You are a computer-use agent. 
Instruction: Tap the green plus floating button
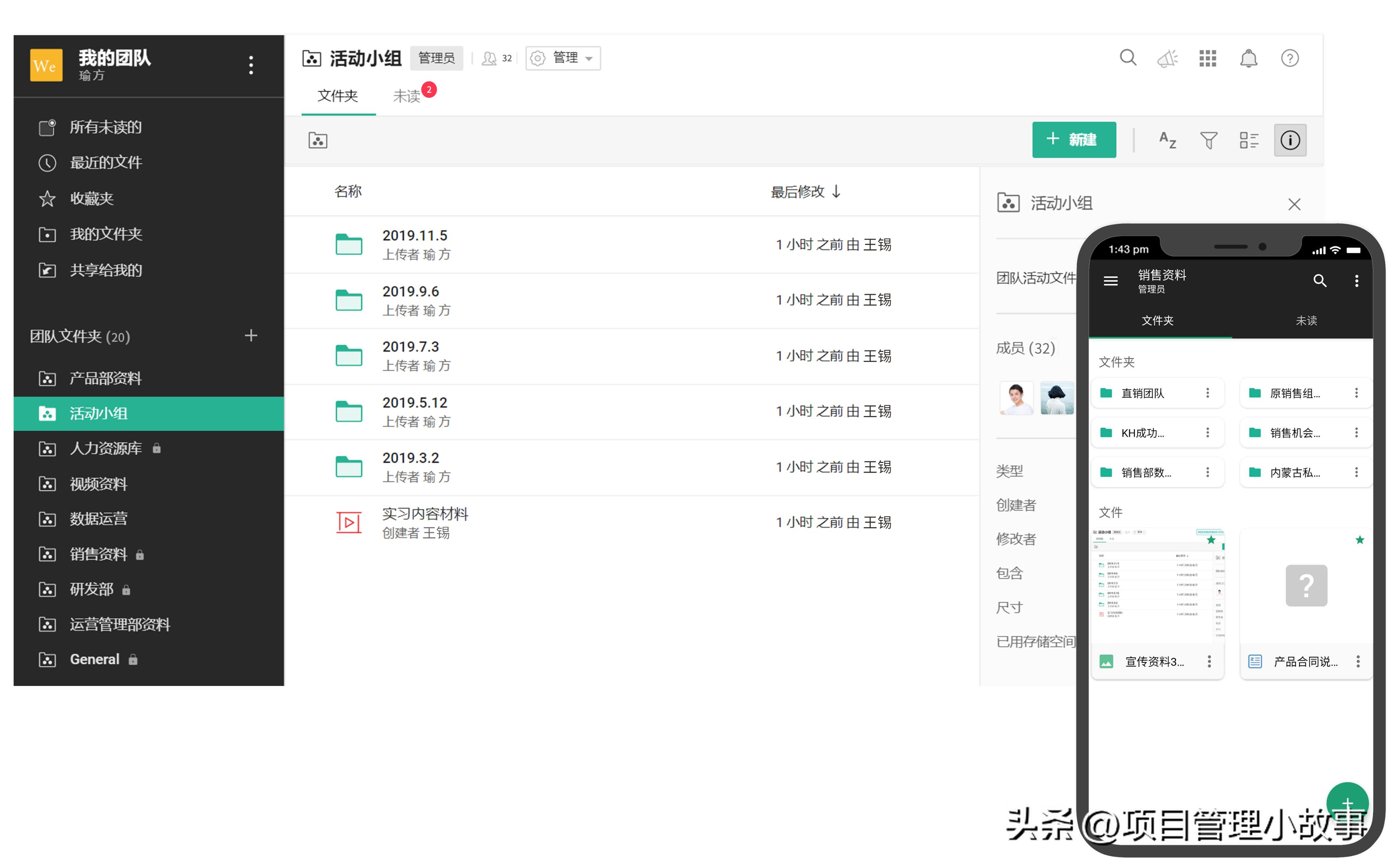point(1347,803)
